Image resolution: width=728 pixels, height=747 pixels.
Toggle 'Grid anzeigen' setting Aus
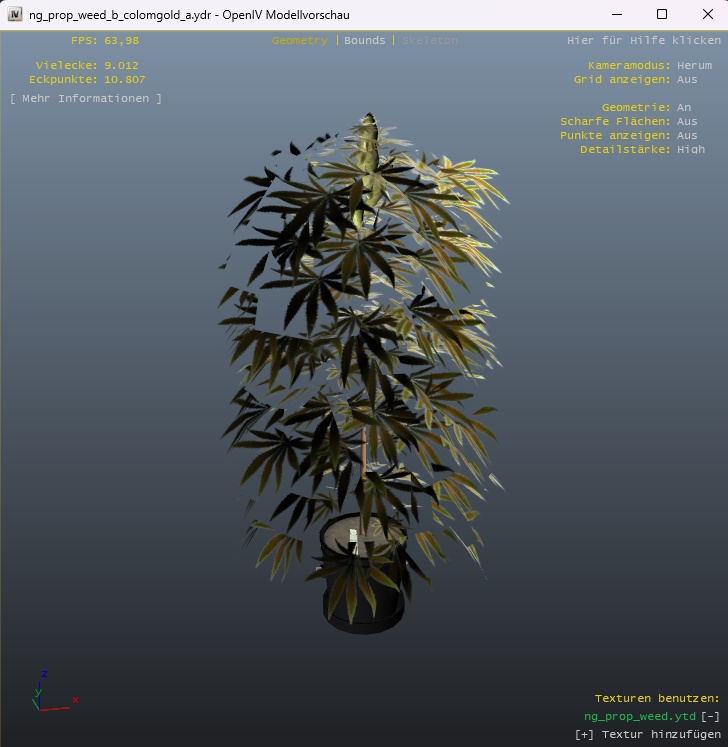(x=687, y=80)
